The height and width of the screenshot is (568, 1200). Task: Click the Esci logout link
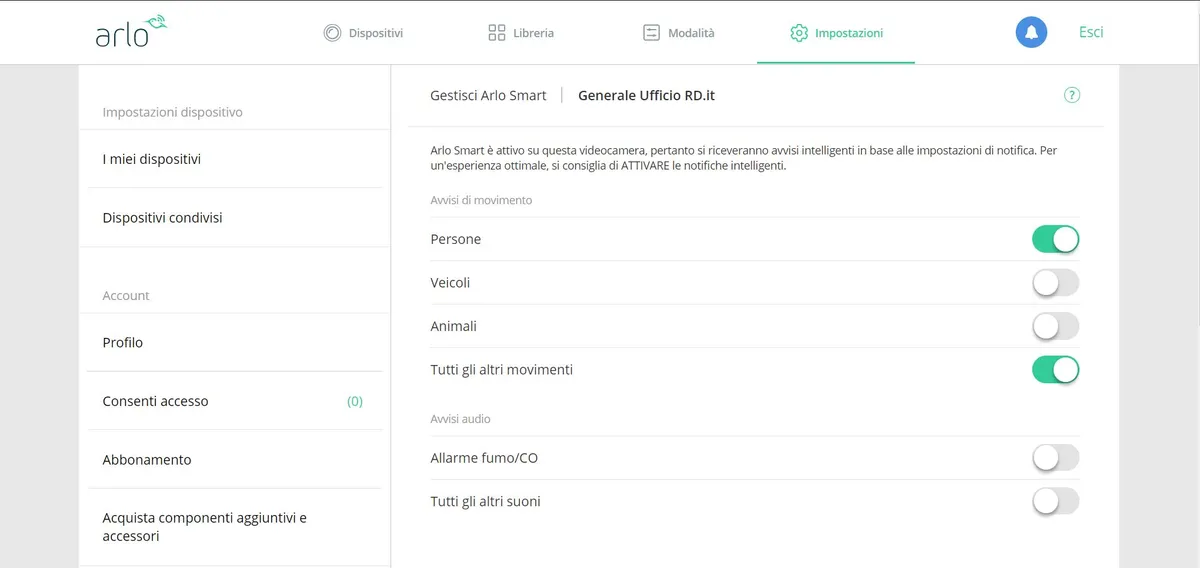1091,32
